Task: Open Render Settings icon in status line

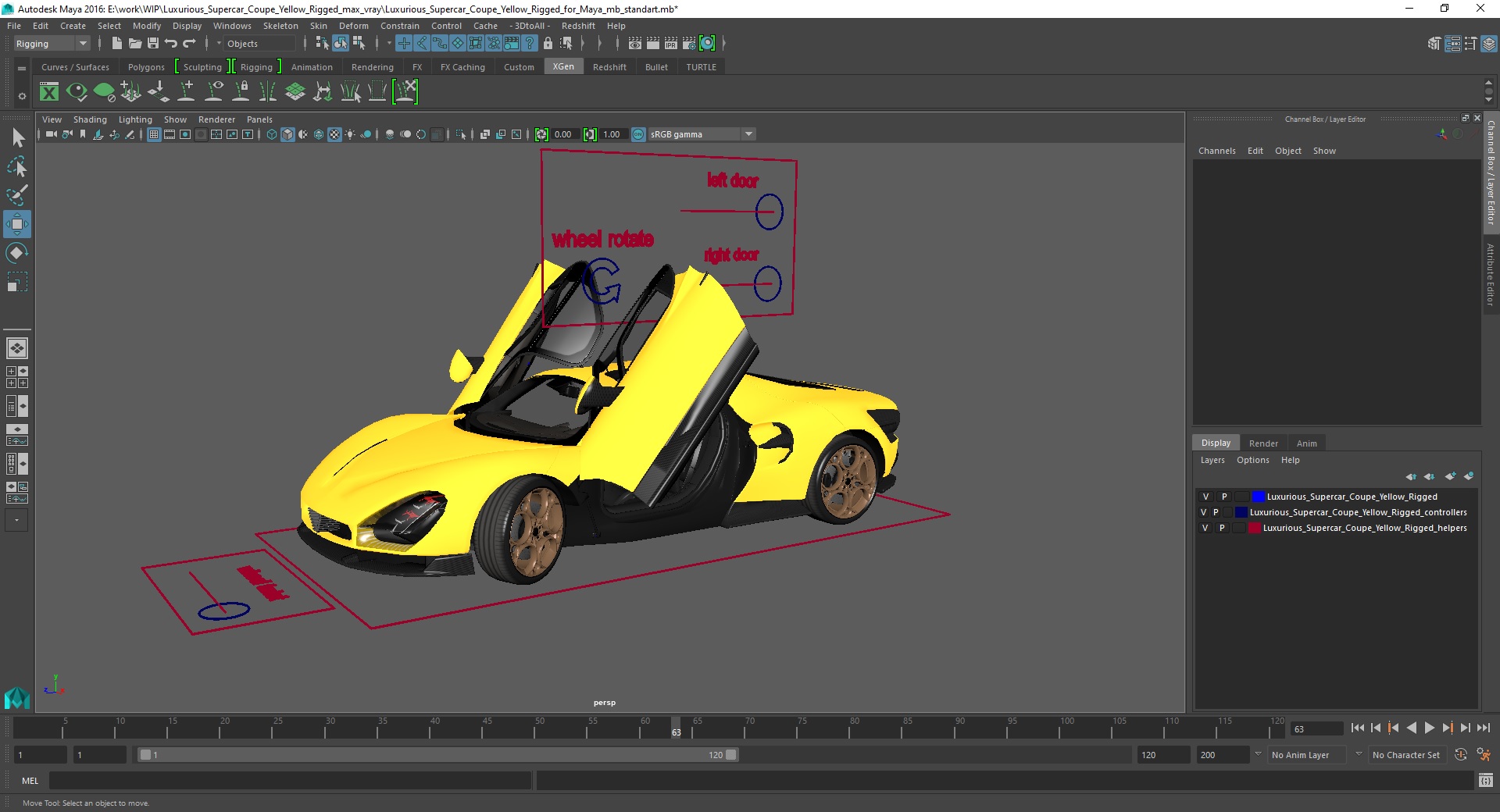Action: (689, 44)
